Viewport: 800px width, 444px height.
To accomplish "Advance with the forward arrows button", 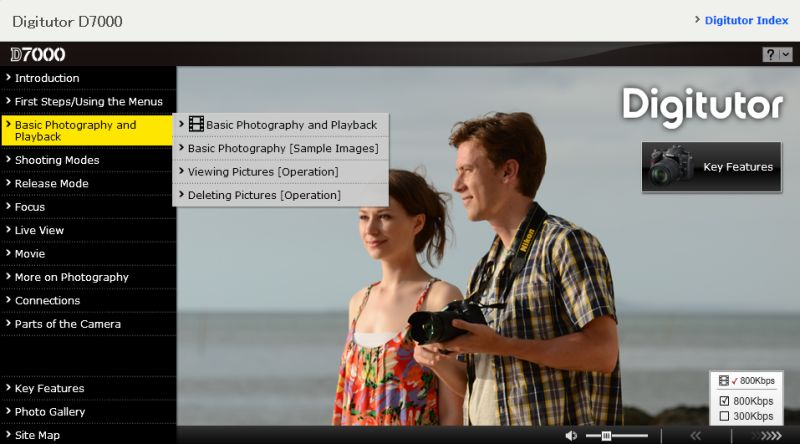I will tap(767, 435).
